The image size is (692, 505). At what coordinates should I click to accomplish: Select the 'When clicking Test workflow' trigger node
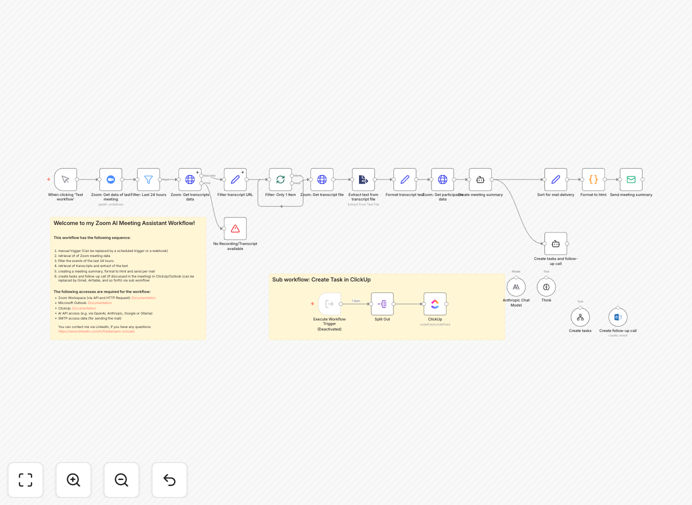click(x=65, y=179)
